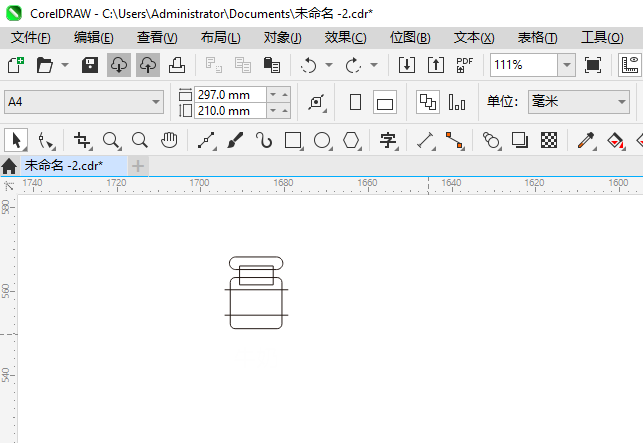Select the Crop tool
643x443 pixels.
(83, 140)
